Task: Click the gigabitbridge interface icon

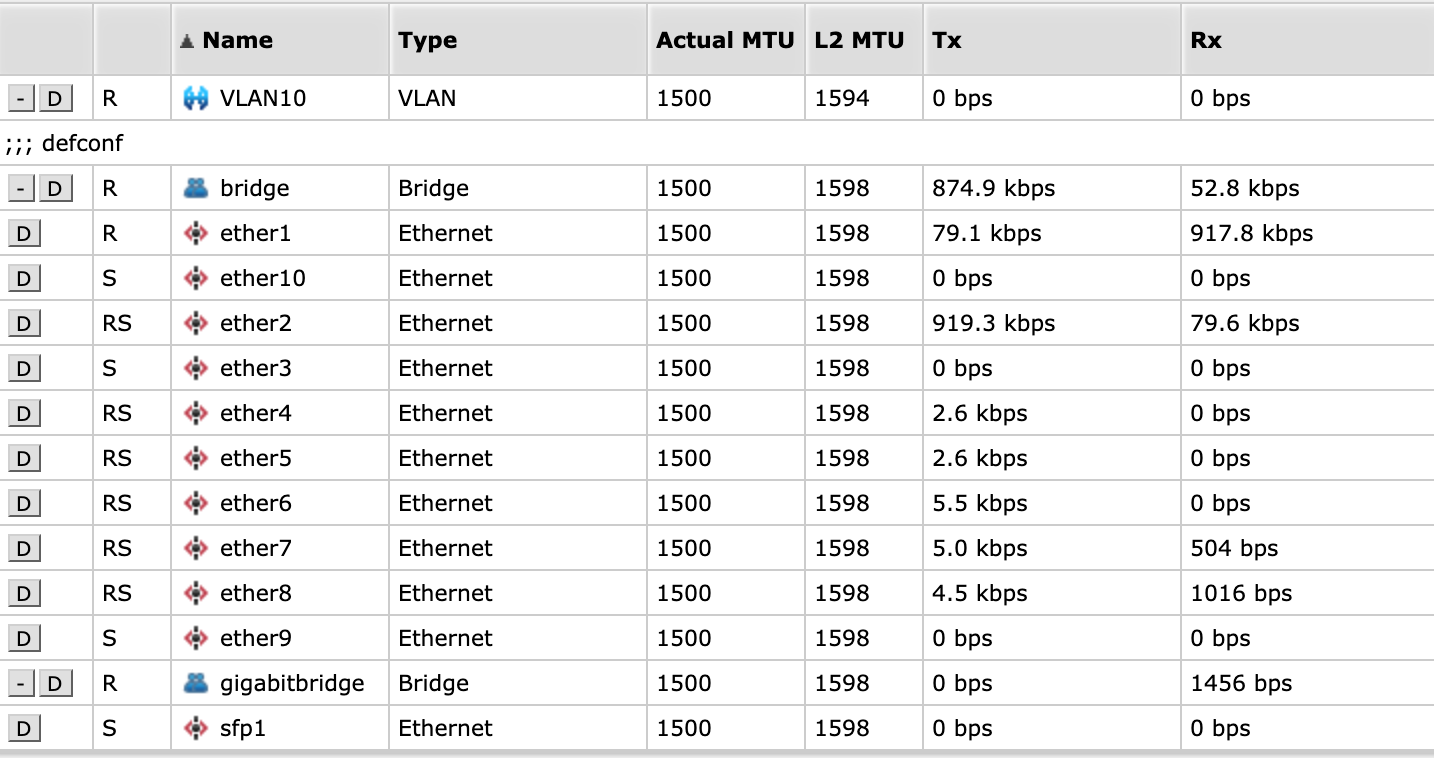Action: click(196, 683)
